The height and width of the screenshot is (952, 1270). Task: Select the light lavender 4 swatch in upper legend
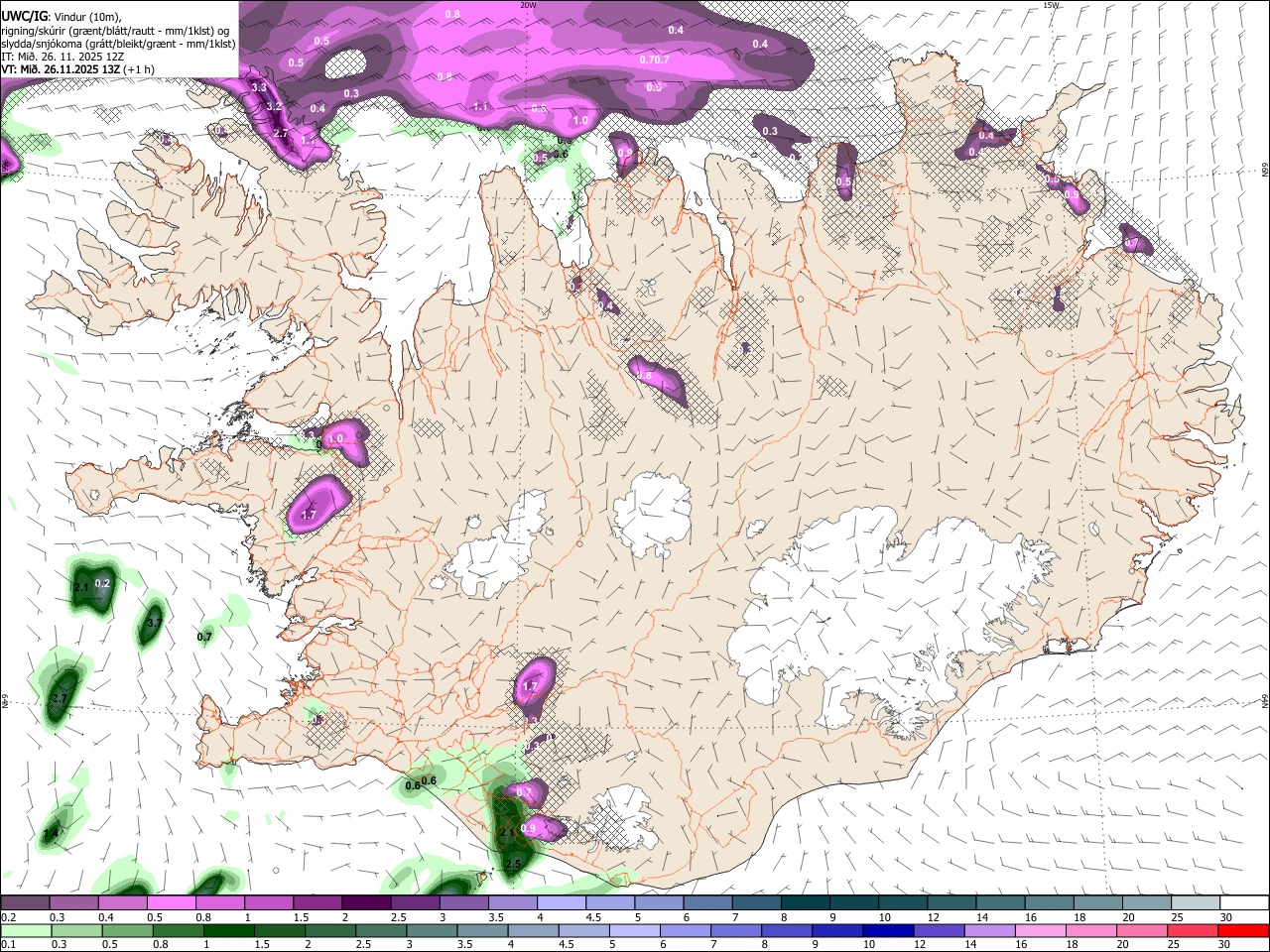point(561,902)
